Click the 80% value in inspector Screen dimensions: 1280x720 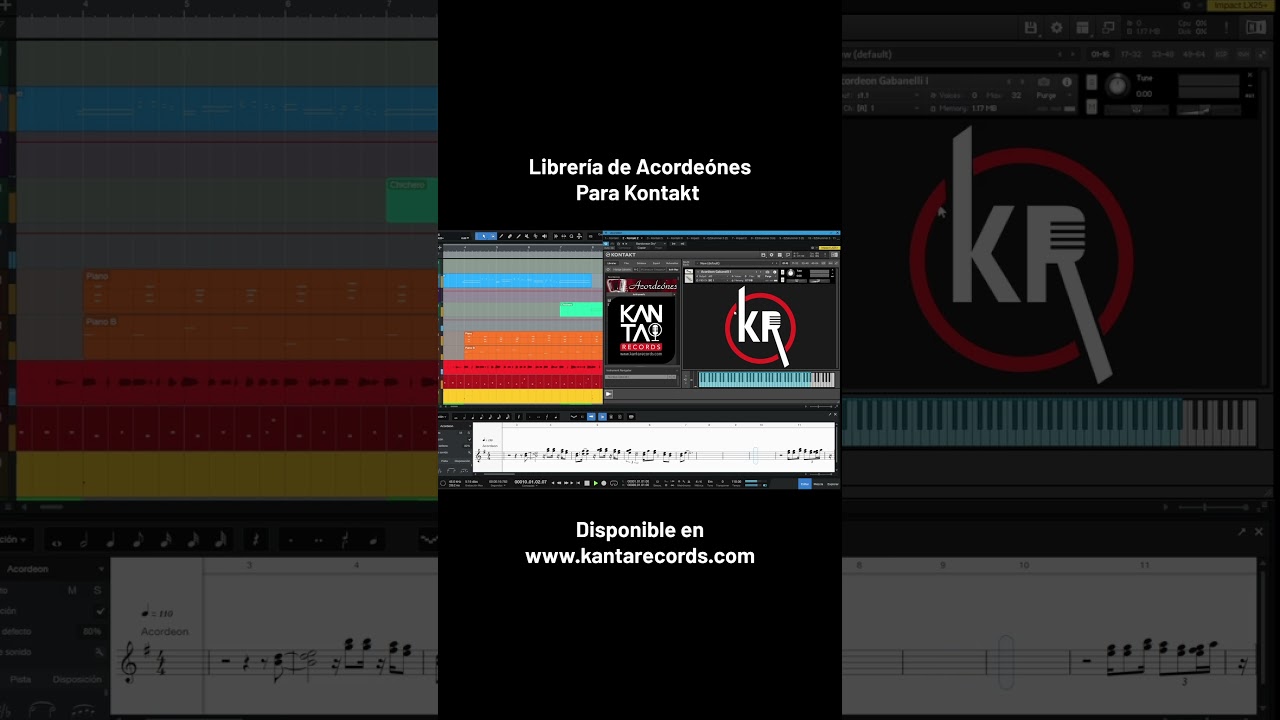tap(92, 631)
